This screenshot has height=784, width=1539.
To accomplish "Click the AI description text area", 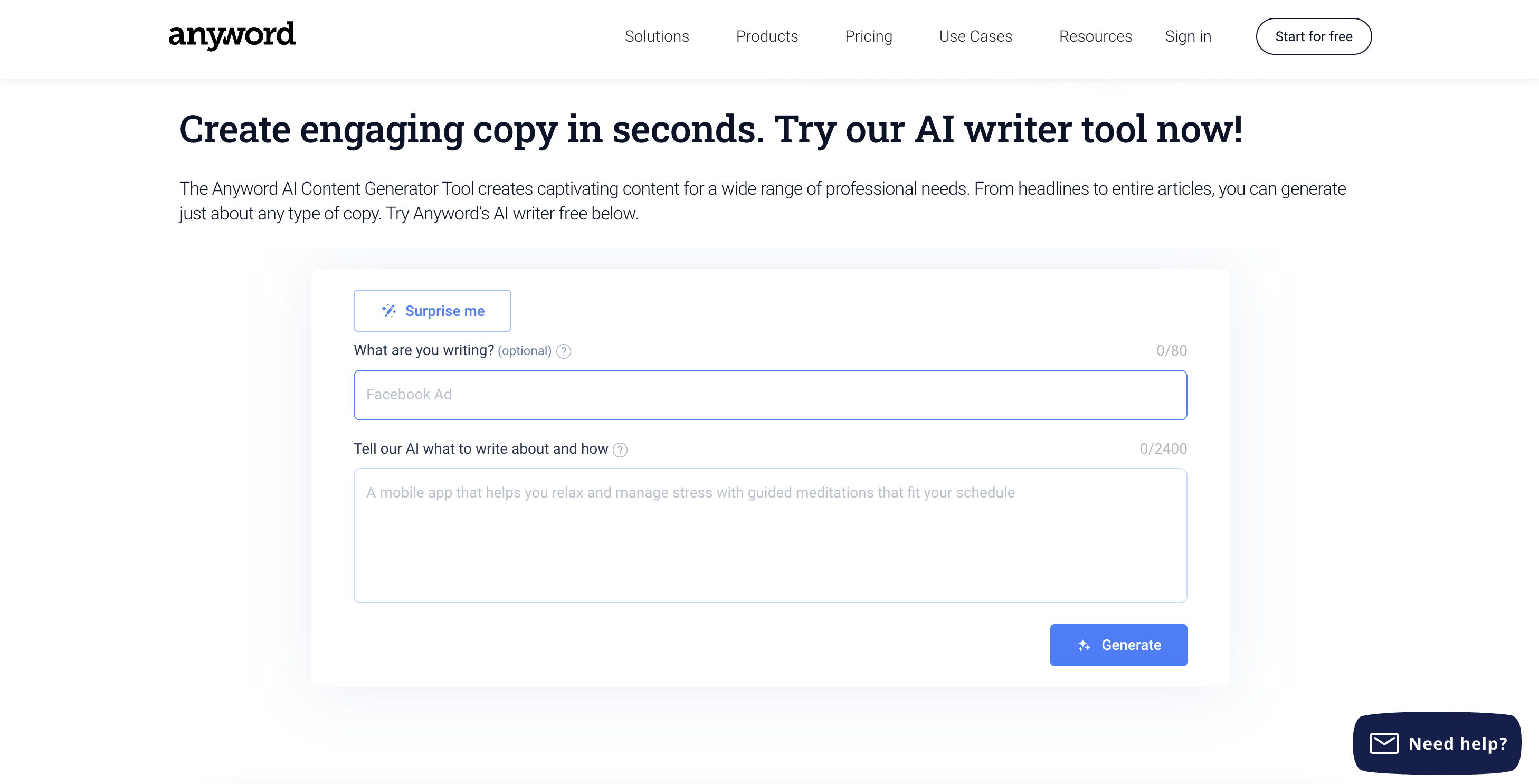I will point(769,535).
